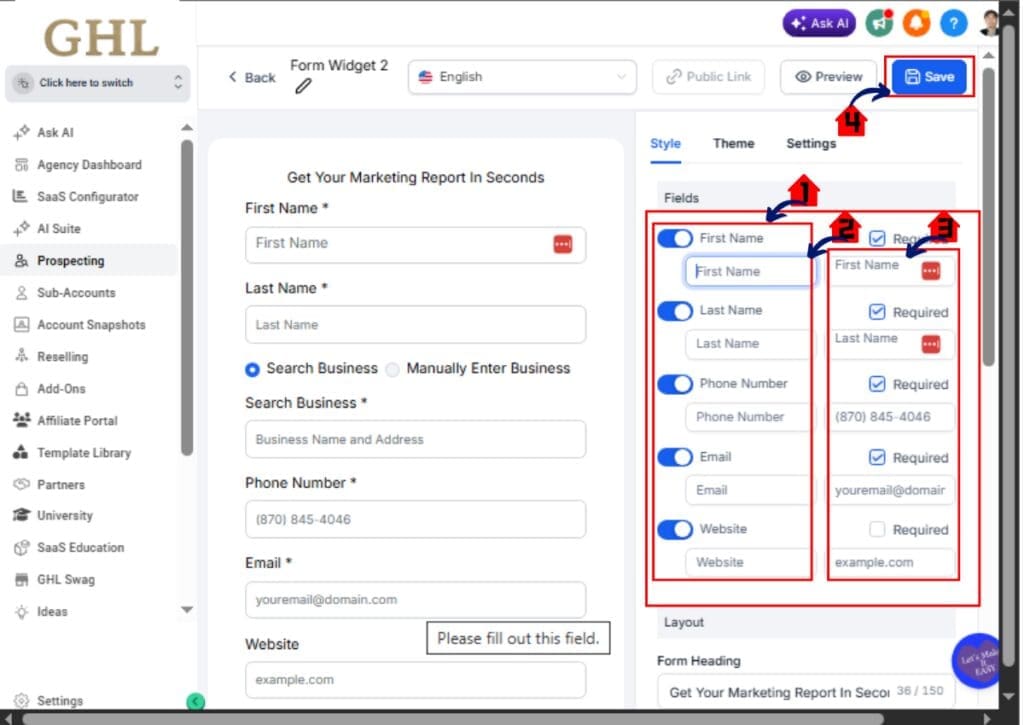Click the Preview button
The height and width of the screenshot is (725, 1024).
pyautogui.click(x=829, y=77)
